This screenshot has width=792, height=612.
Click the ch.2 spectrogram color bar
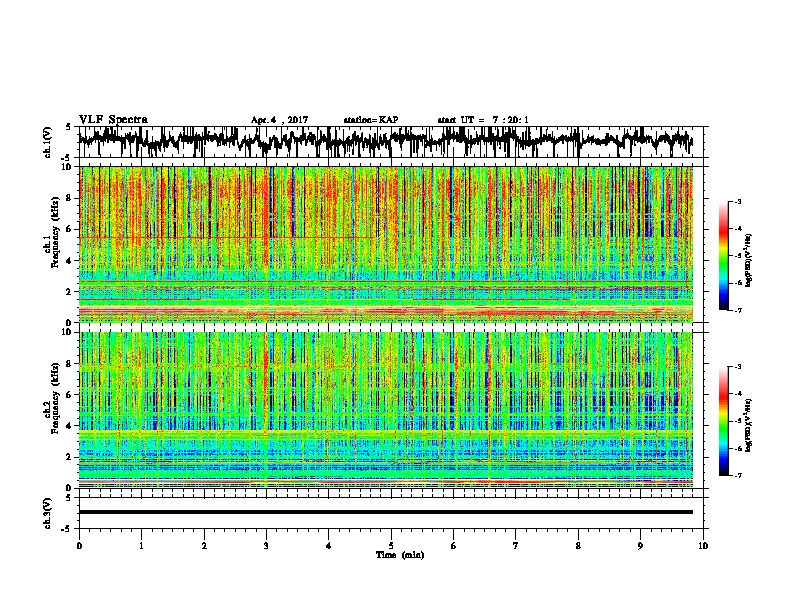coord(723,421)
